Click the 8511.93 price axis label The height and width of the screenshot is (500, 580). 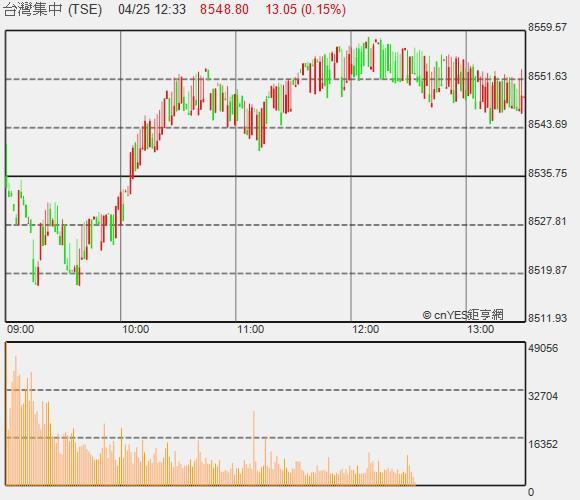547,318
